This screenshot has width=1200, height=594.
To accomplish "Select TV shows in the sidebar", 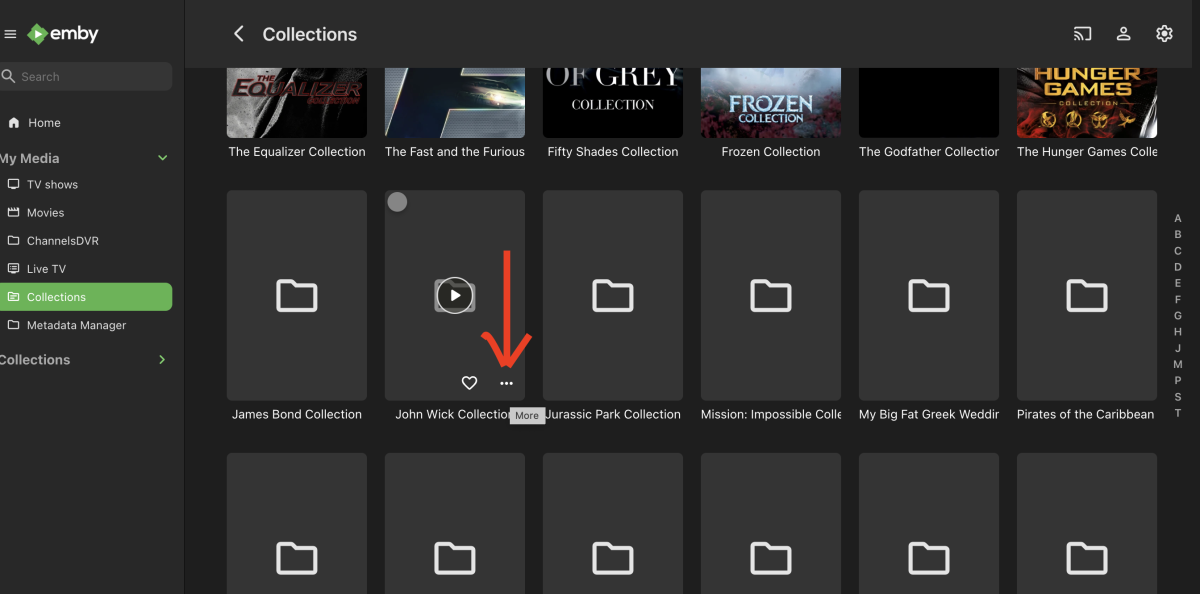I will point(51,184).
